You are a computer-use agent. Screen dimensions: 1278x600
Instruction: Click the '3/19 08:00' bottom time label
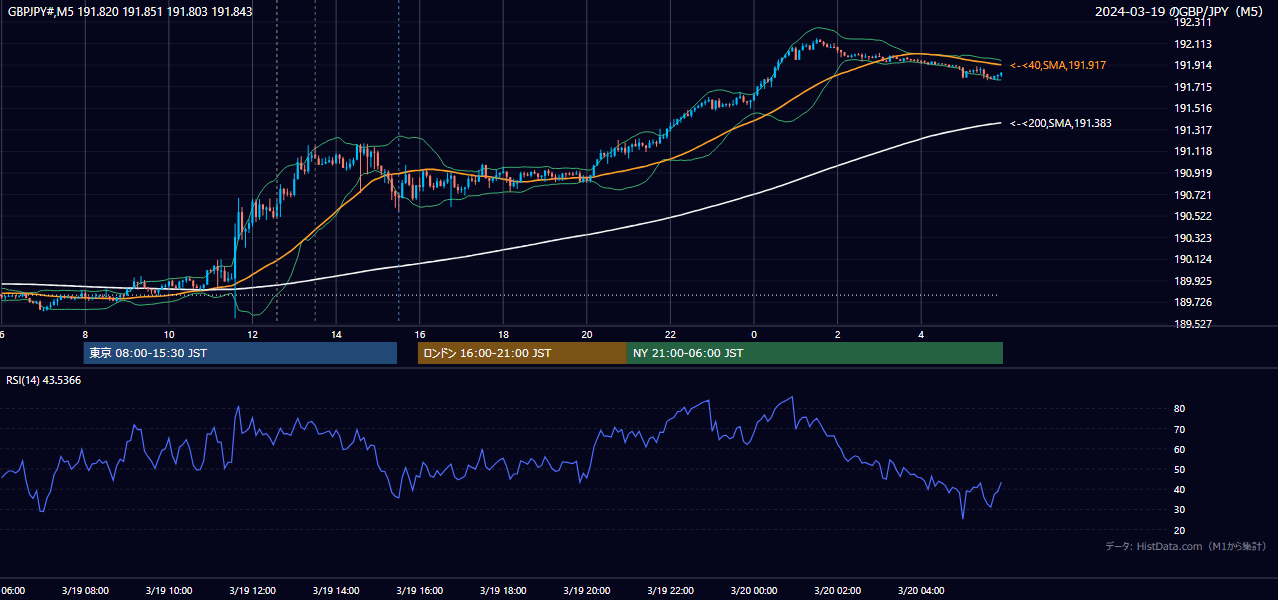(84, 591)
